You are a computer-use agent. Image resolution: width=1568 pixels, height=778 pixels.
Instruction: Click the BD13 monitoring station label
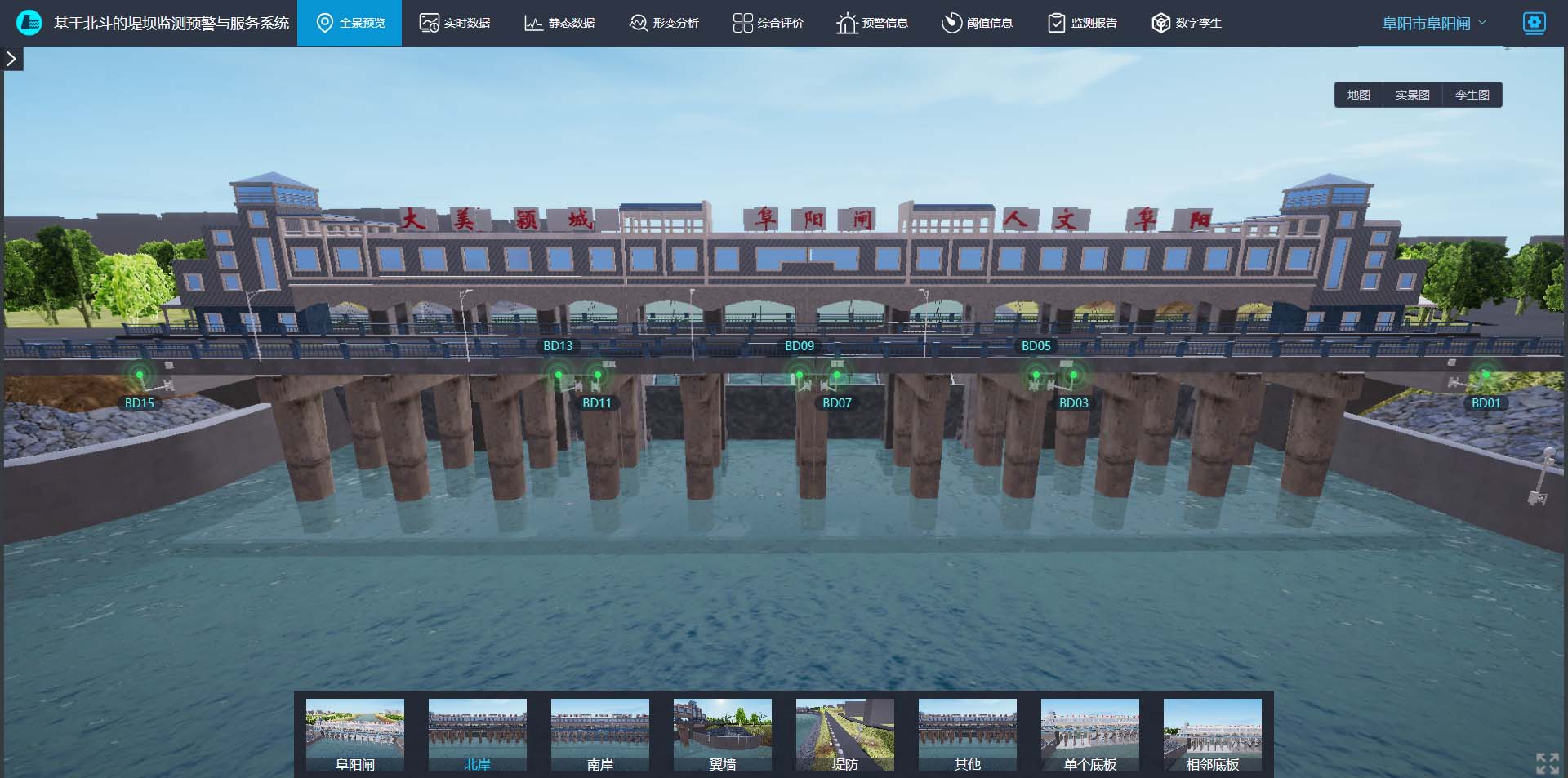[558, 346]
